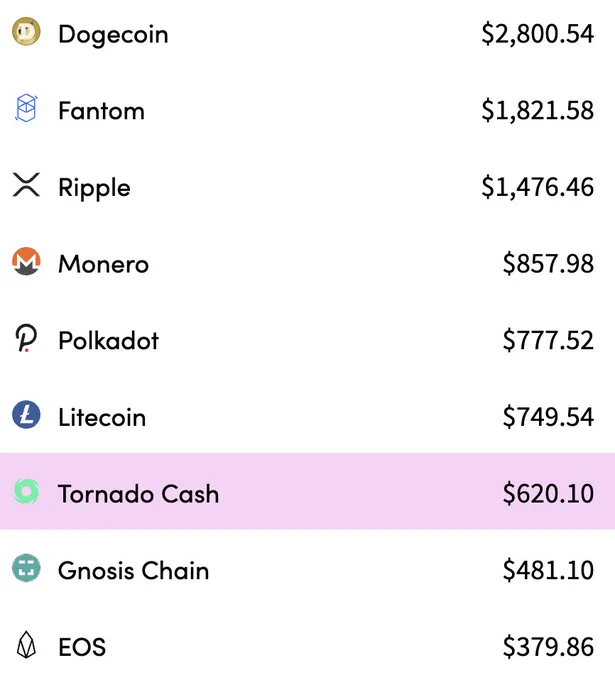615x680 pixels.
Task: Click the $2,800.54 Dogecoin balance
Action: point(537,34)
